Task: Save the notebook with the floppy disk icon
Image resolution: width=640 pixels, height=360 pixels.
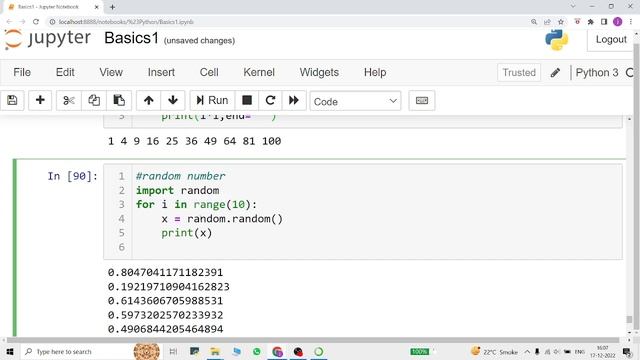Action: click(x=12, y=100)
